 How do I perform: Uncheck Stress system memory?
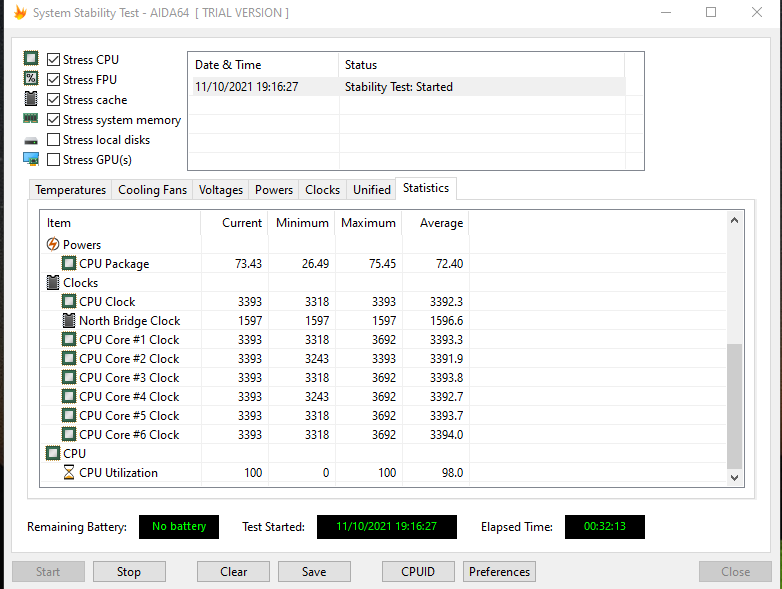point(53,120)
